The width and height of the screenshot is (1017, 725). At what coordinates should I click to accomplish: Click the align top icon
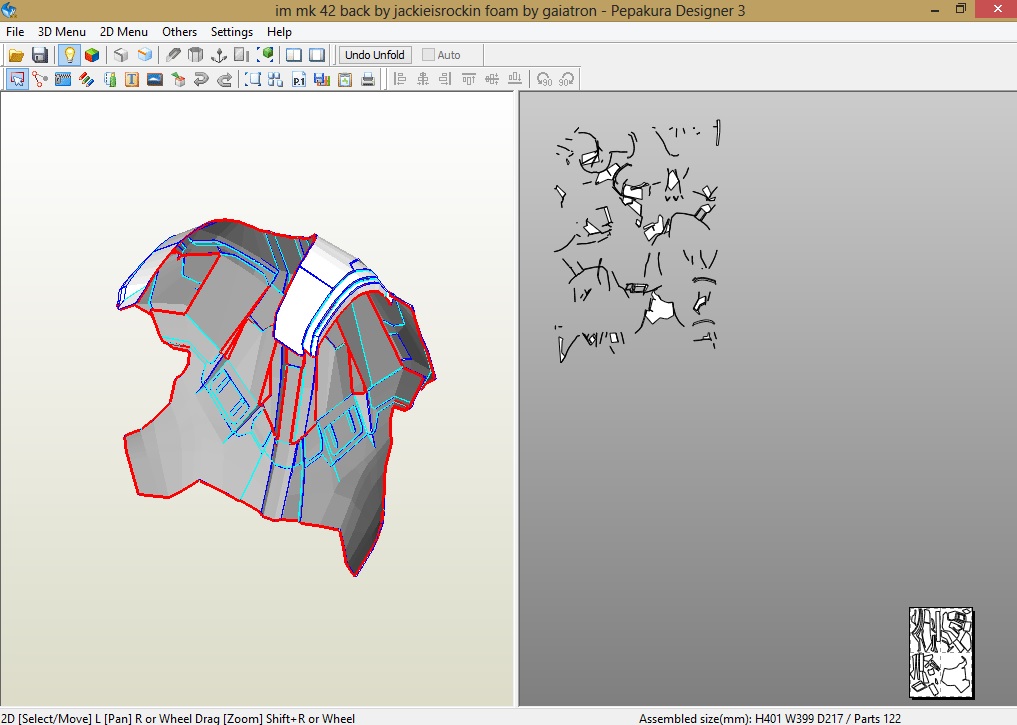click(x=468, y=79)
